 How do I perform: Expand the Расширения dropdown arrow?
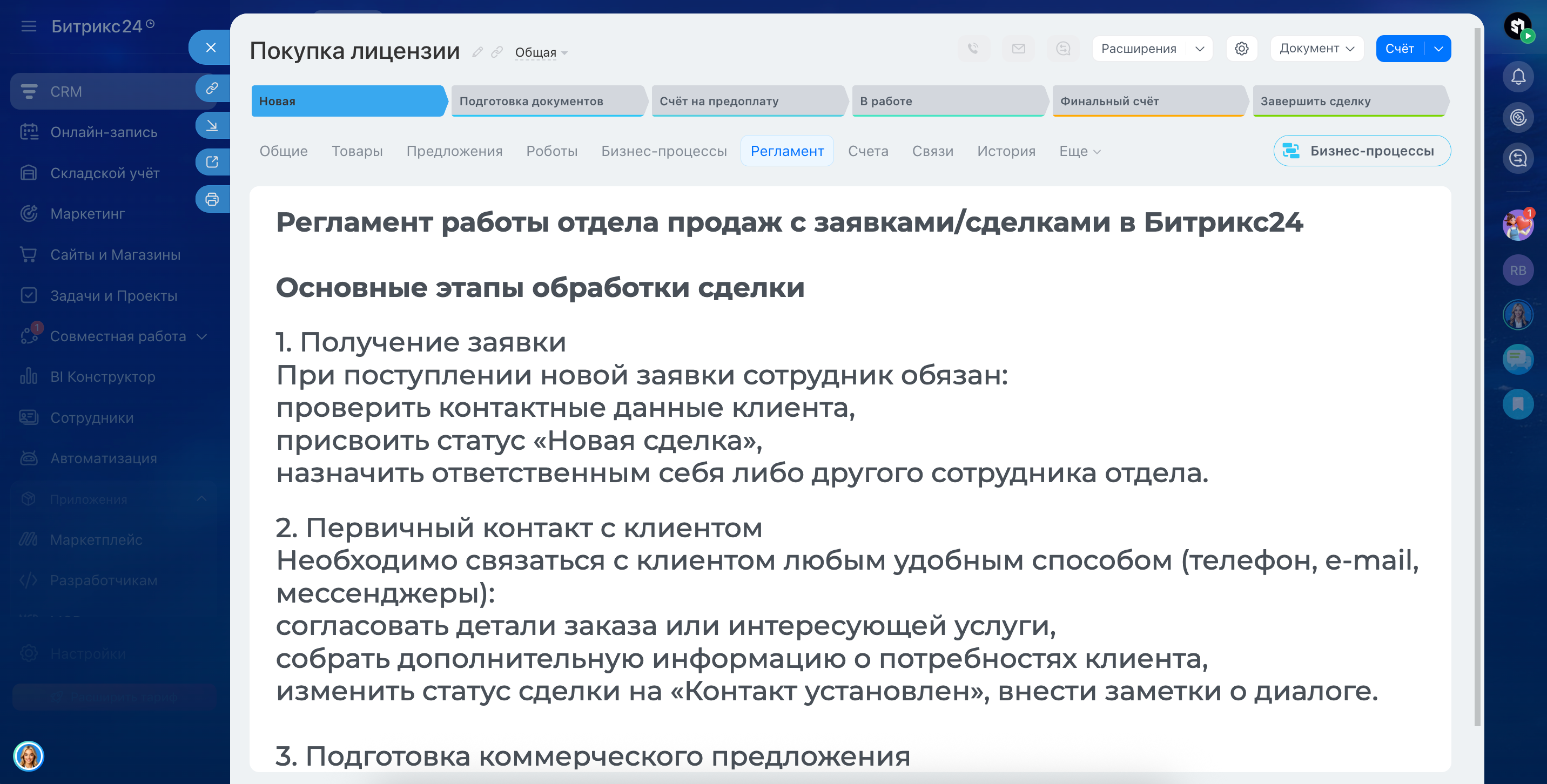coord(1199,49)
